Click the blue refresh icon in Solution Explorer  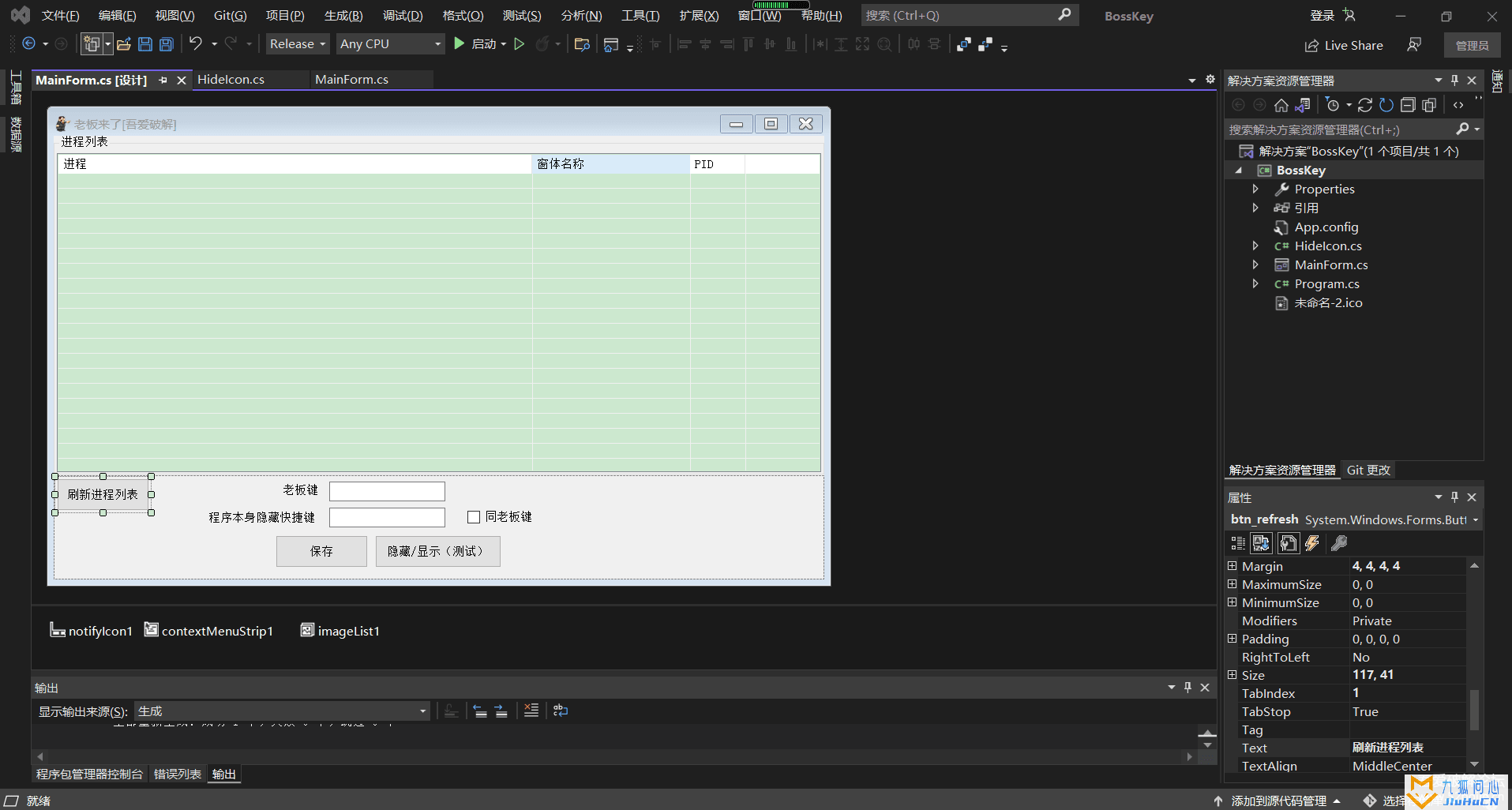click(x=1386, y=105)
